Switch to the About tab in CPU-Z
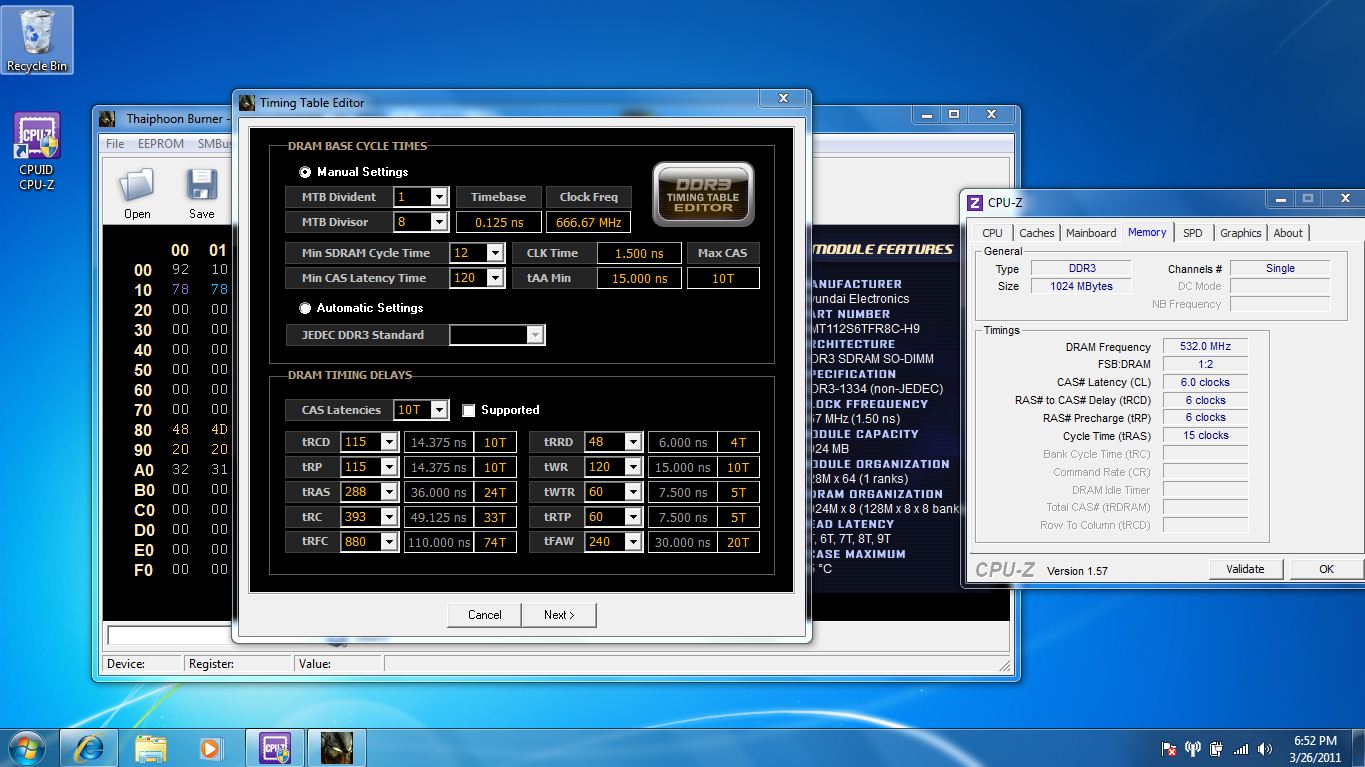Viewport: 1365px width, 767px height. (x=1288, y=233)
